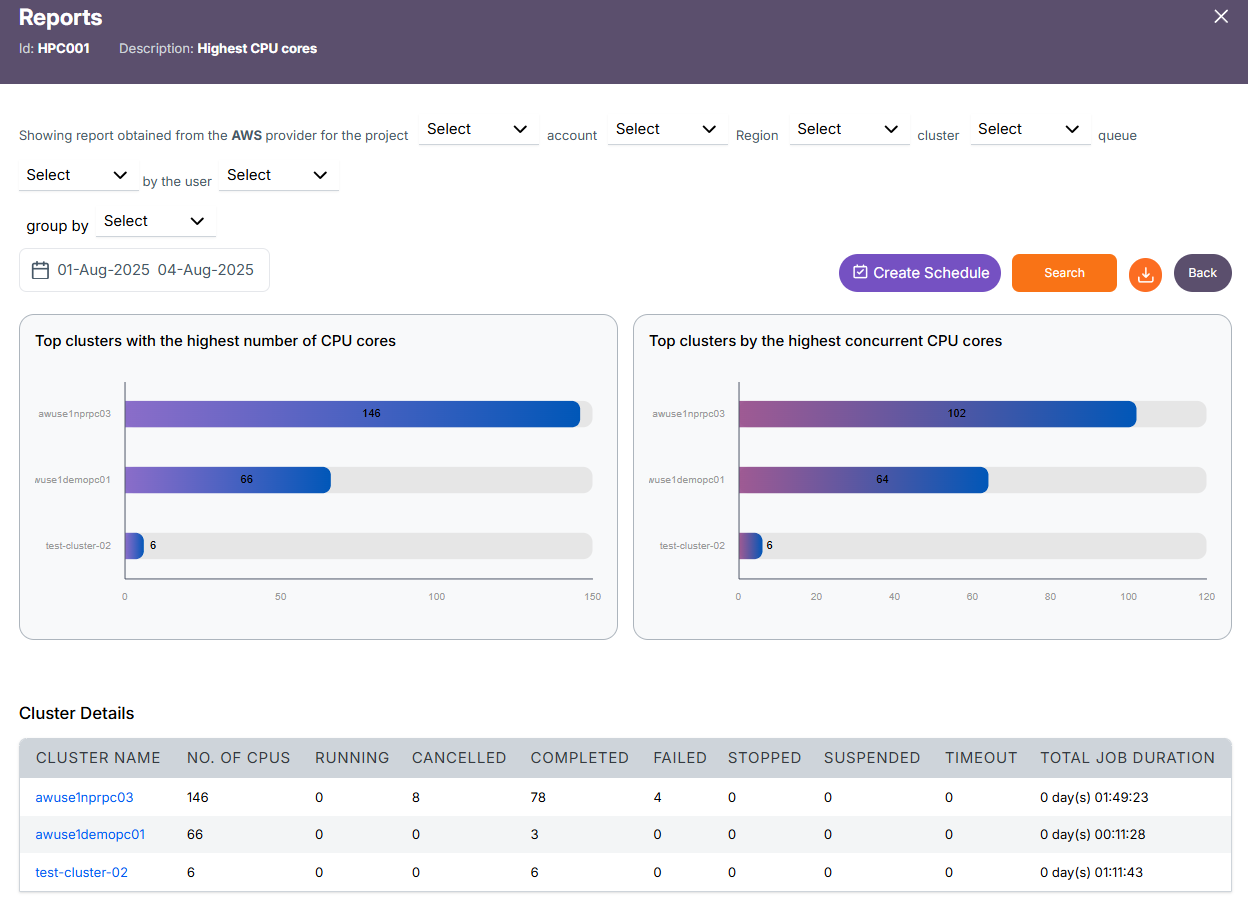
Task: Open the test-cluster-02 cluster link in the table
Action: click(81, 873)
